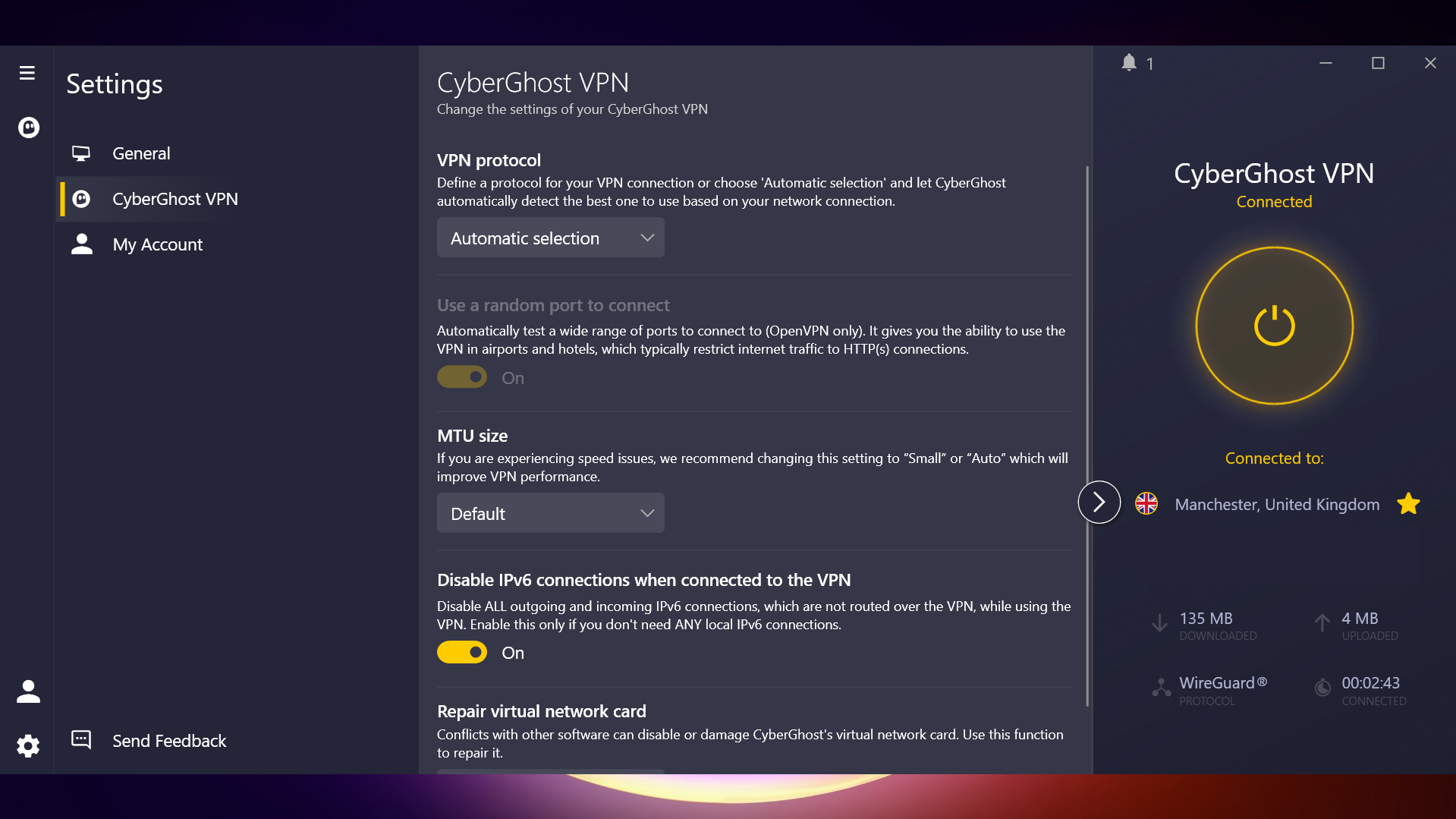Click the VPN power button to disconnect
This screenshot has height=819, width=1456.
[x=1275, y=326]
